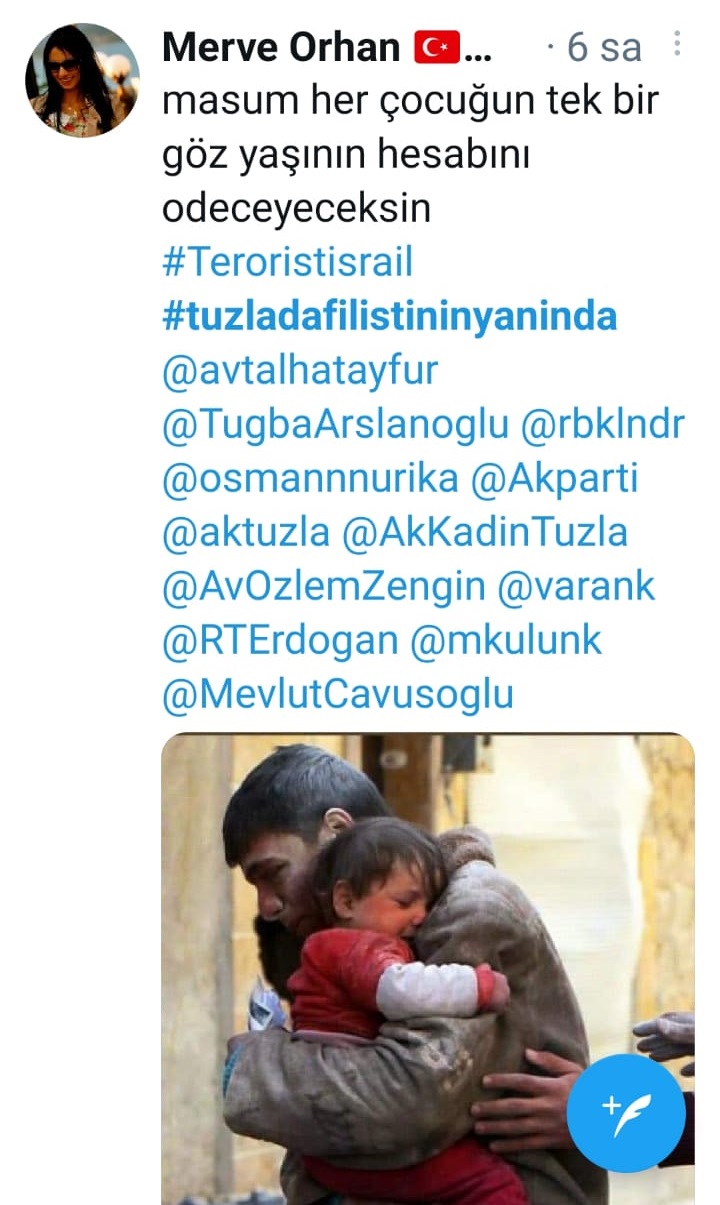Open the @avtalhatayfur mention
This screenshot has height=1205, width=720.
click(300, 371)
